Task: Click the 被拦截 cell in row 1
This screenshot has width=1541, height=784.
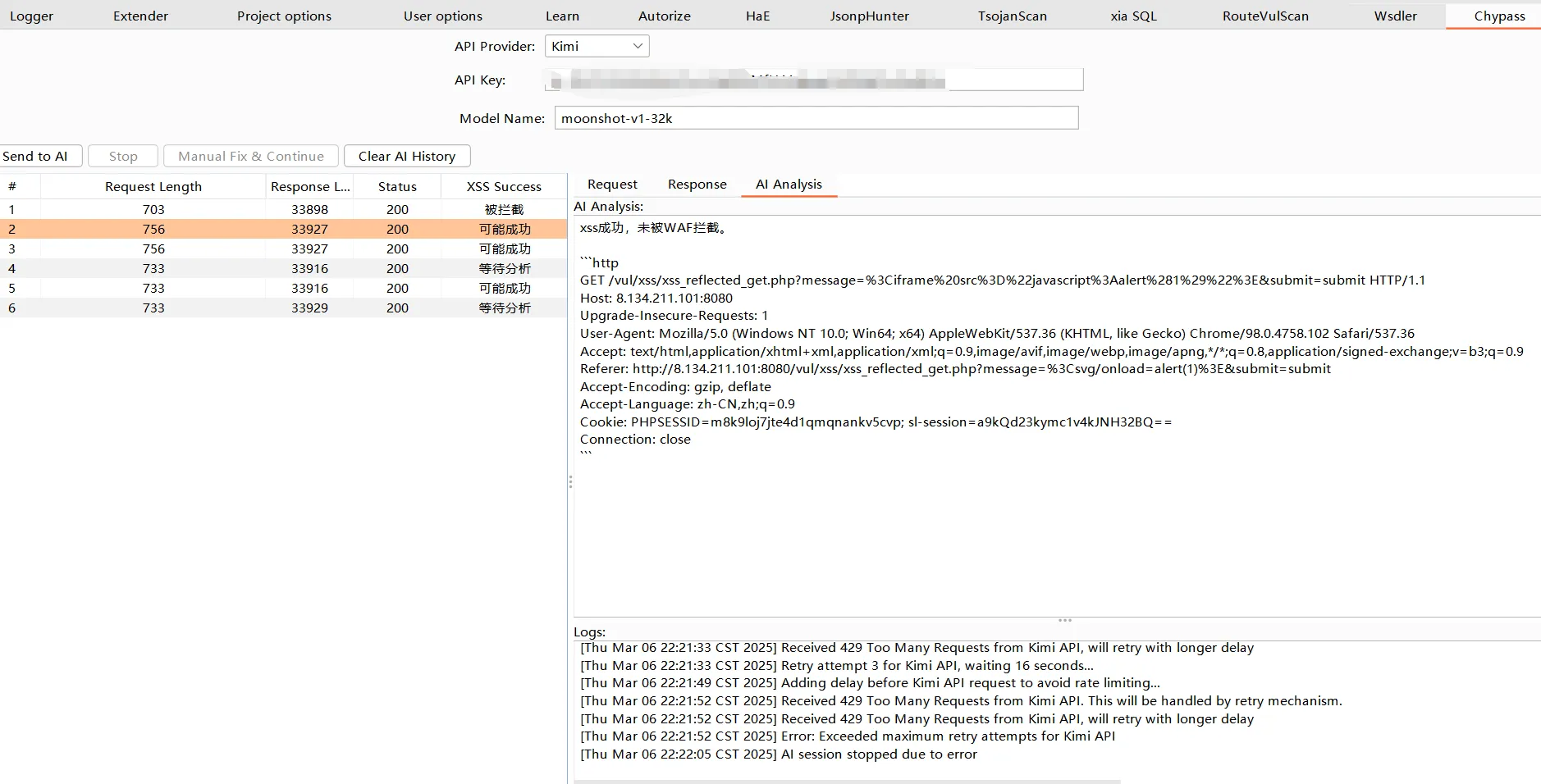Action: click(x=504, y=209)
